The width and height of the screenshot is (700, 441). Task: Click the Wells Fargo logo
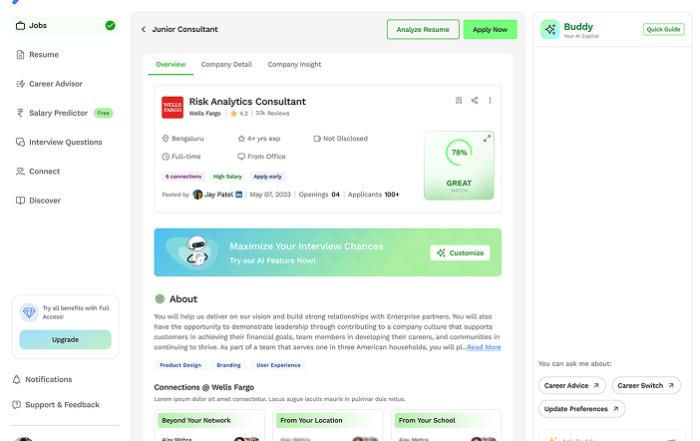[172, 108]
